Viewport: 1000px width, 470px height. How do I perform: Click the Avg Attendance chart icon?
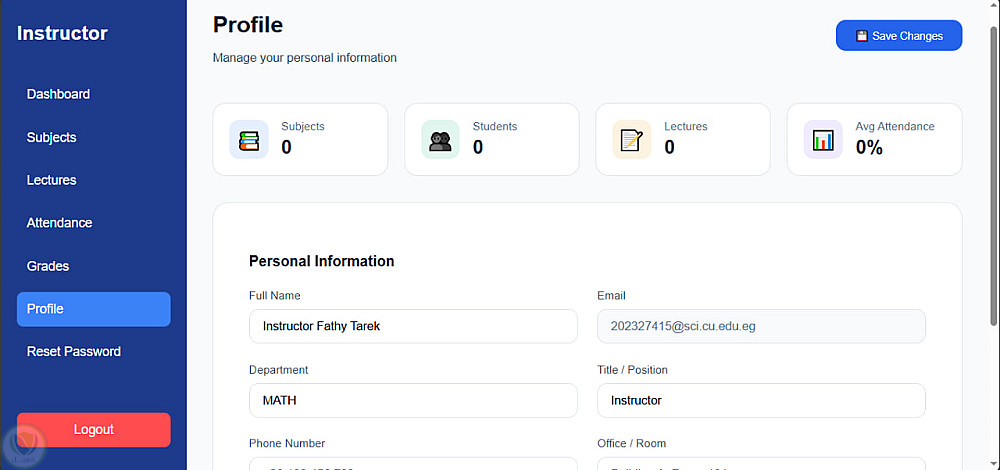tap(823, 140)
